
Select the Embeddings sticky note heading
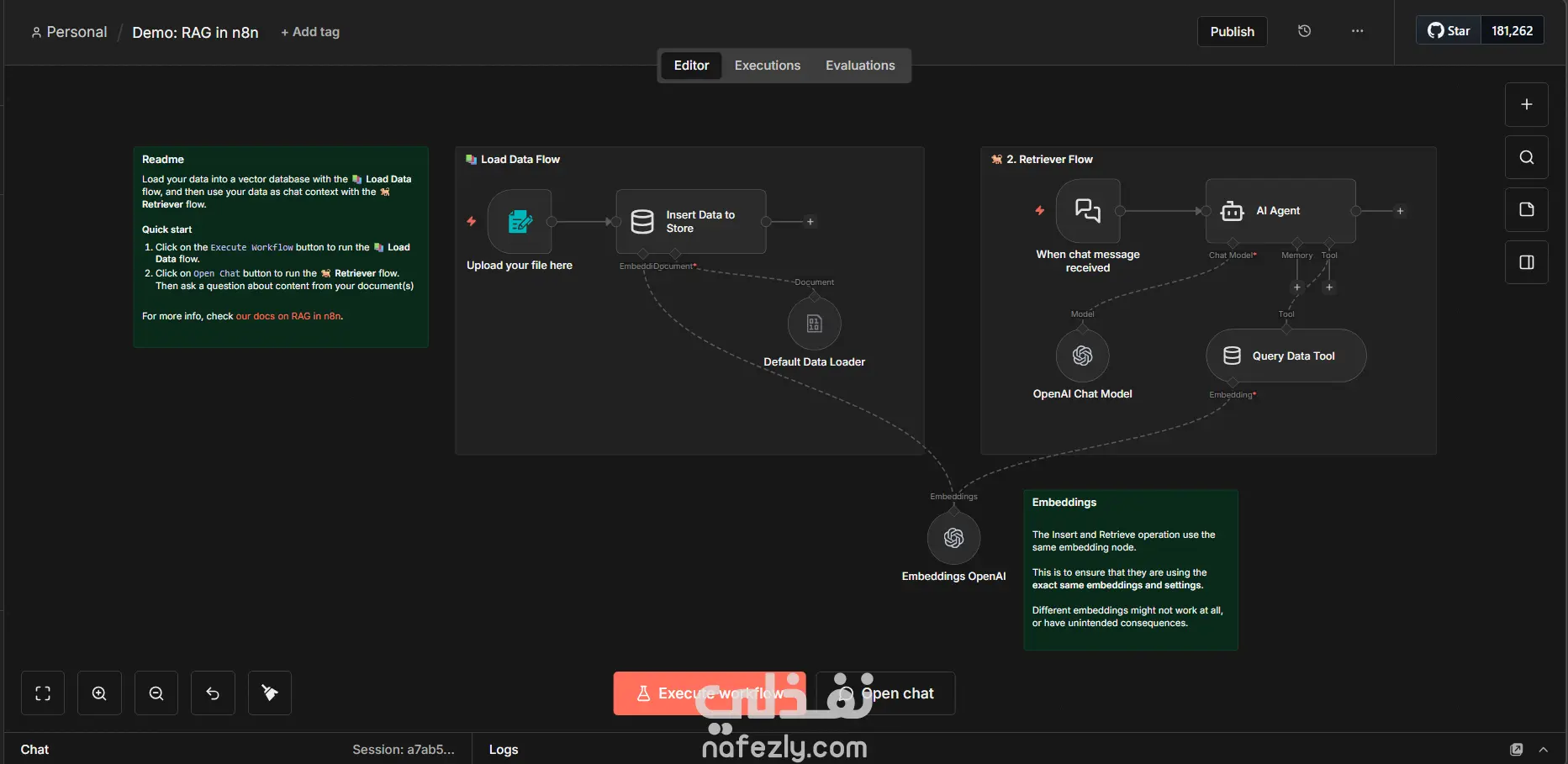(x=1064, y=503)
